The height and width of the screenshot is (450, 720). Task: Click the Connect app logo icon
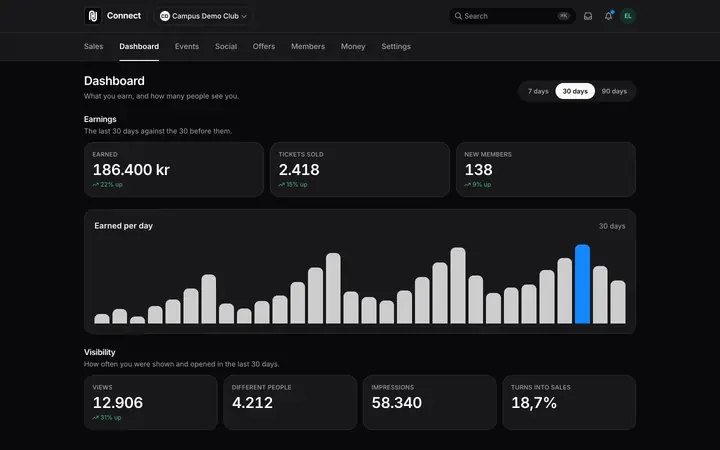pyautogui.click(x=93, y=16)
